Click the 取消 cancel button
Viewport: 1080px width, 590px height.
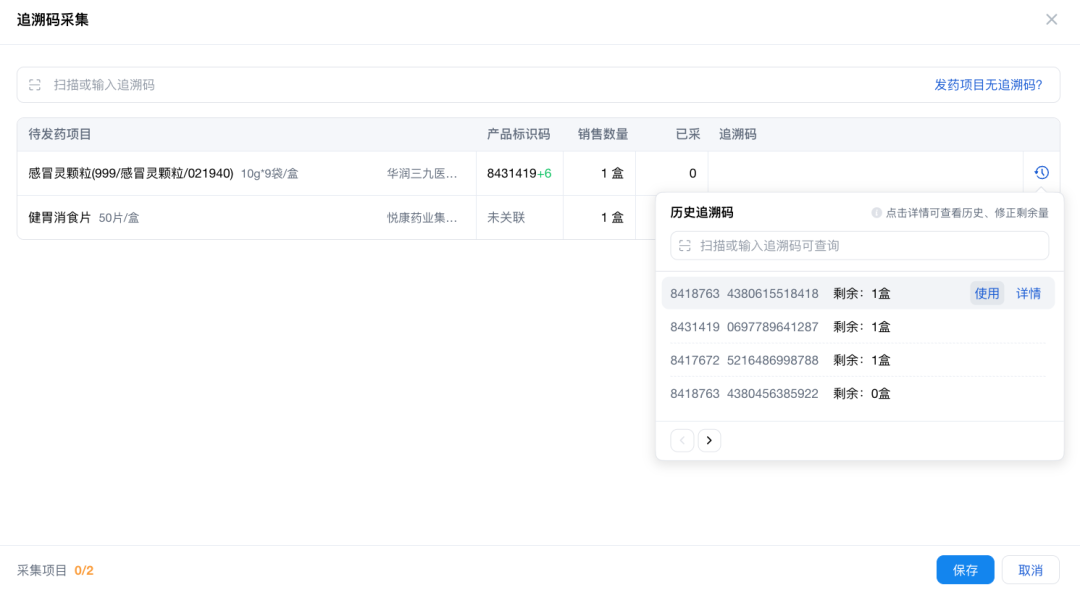(1030, 569)
